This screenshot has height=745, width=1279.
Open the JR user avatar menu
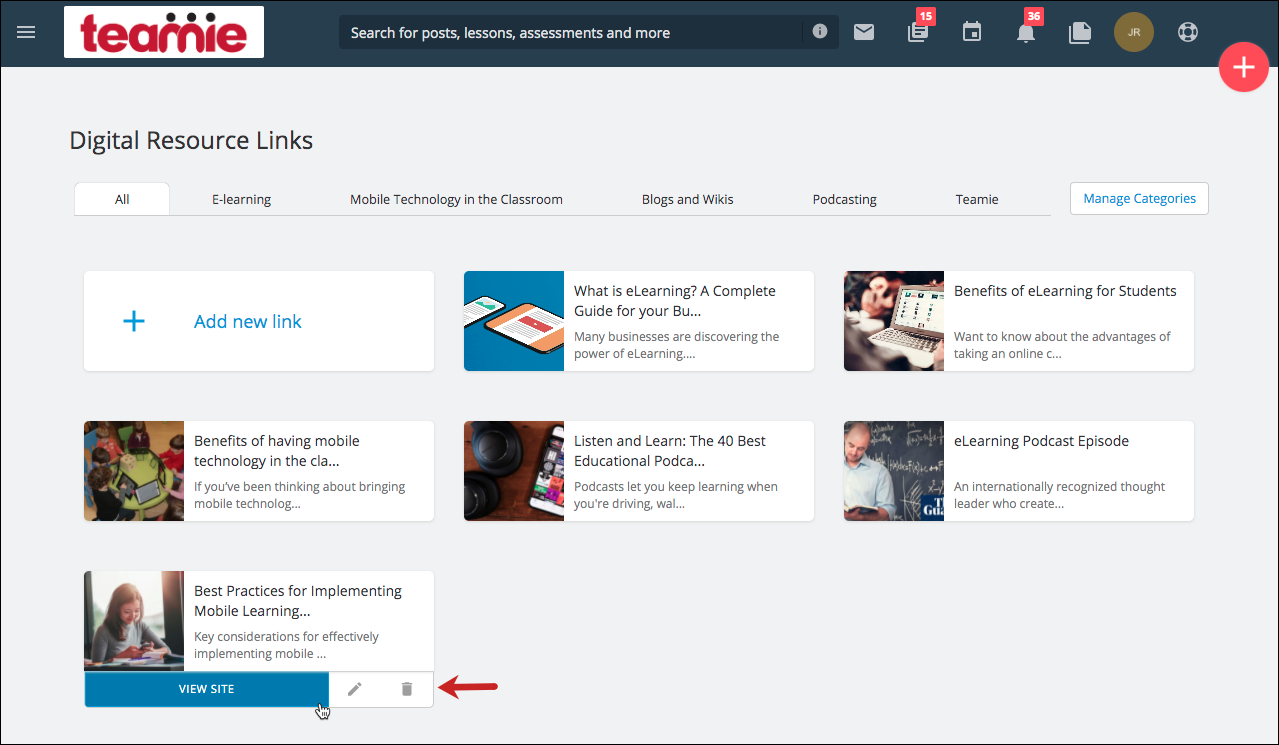1134,32
